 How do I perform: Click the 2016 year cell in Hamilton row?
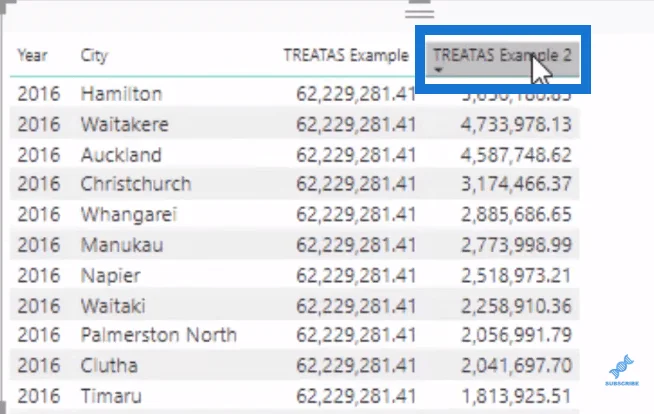click(39, 94)
